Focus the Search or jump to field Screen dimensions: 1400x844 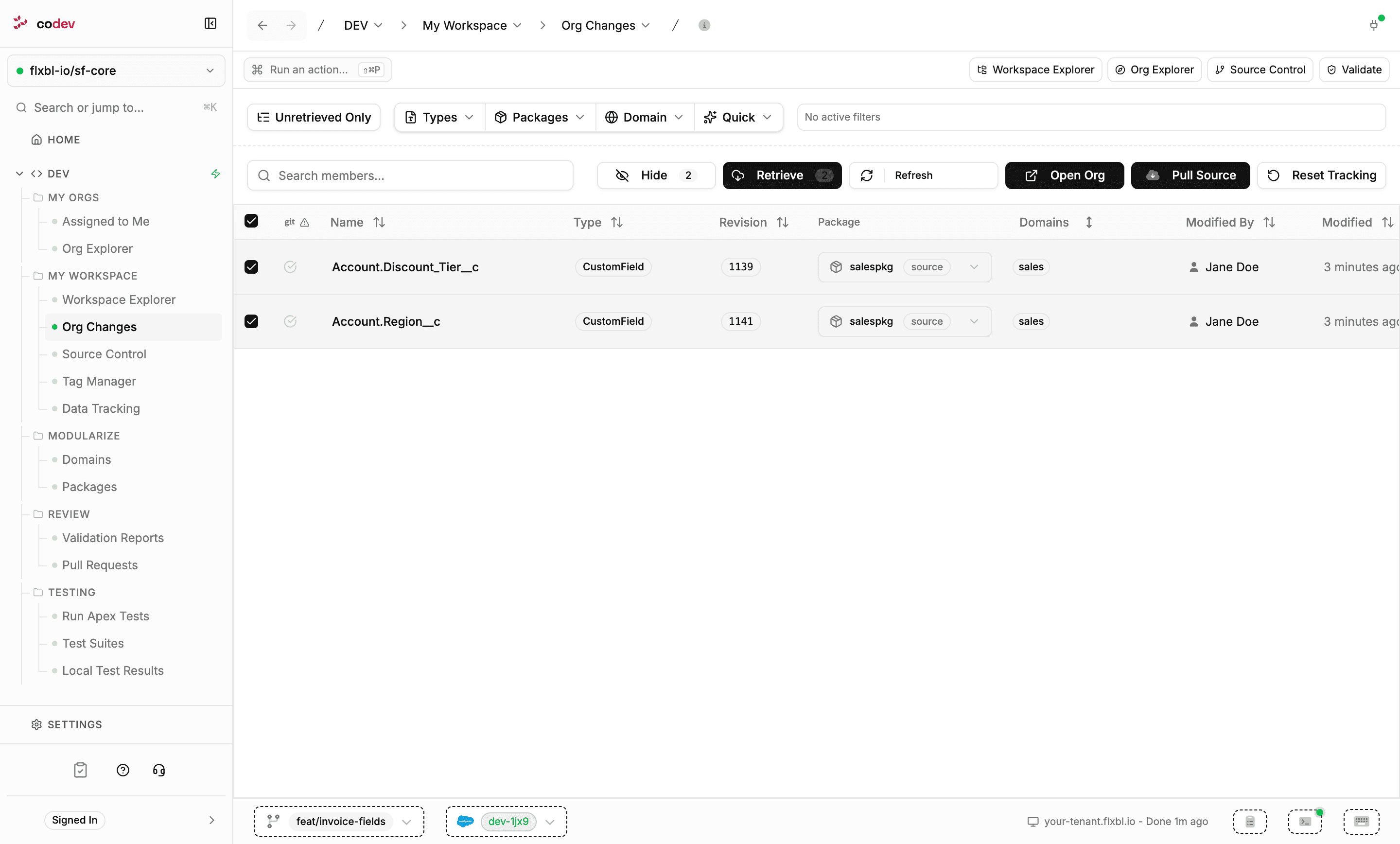(x=116, y=107)
